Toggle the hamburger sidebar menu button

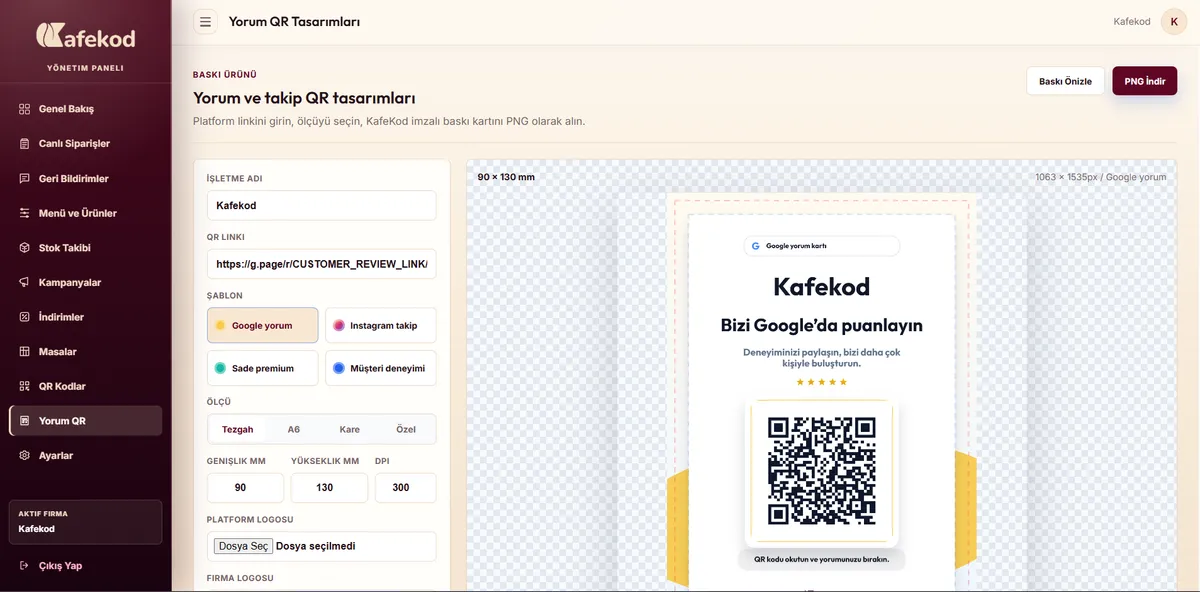tap(205, 22)
